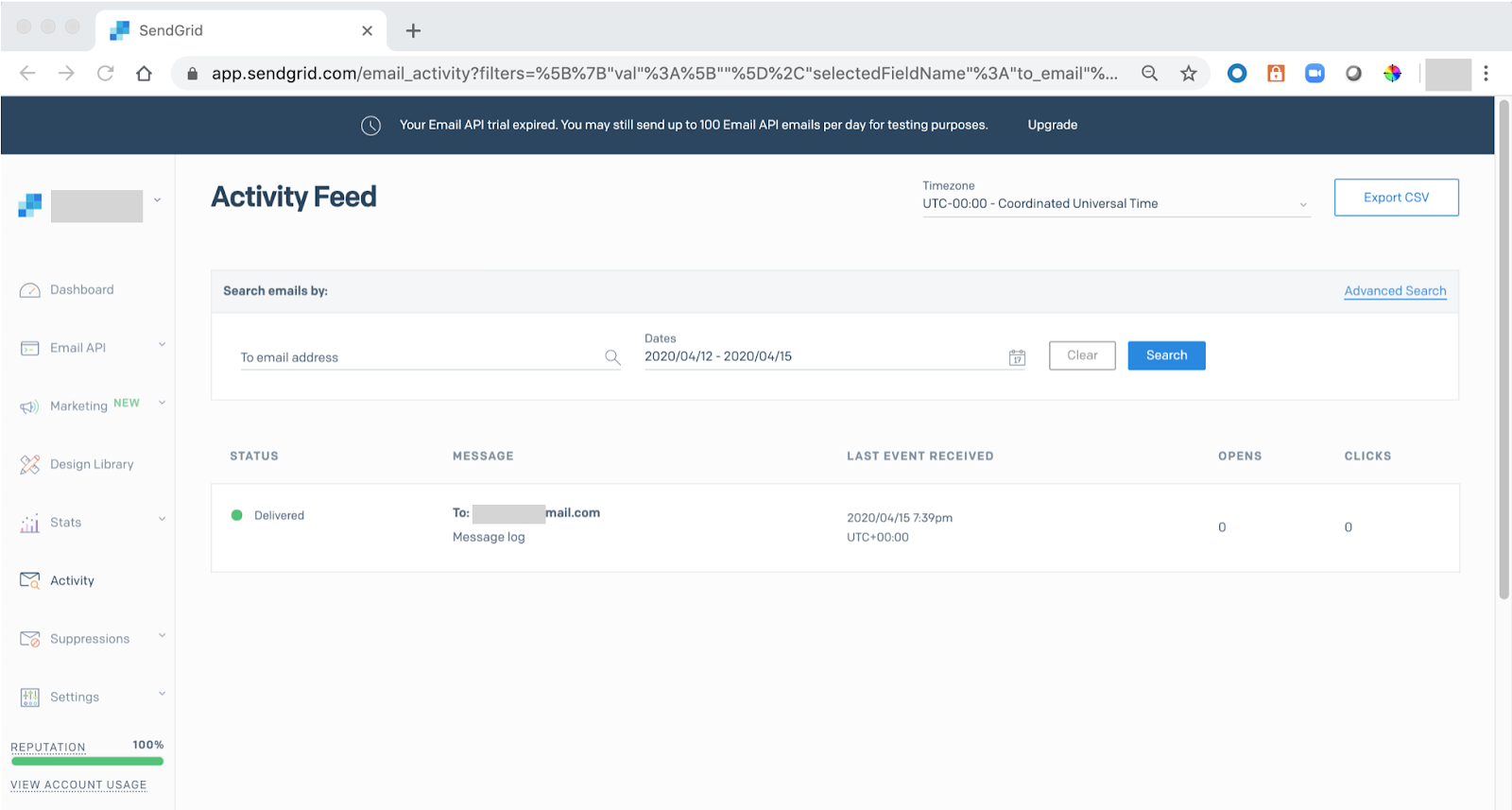The width and height of the screenshot is (1512, 810).
Task: Expand the Suppressions sidebar menu
Action: click(162, 636)
